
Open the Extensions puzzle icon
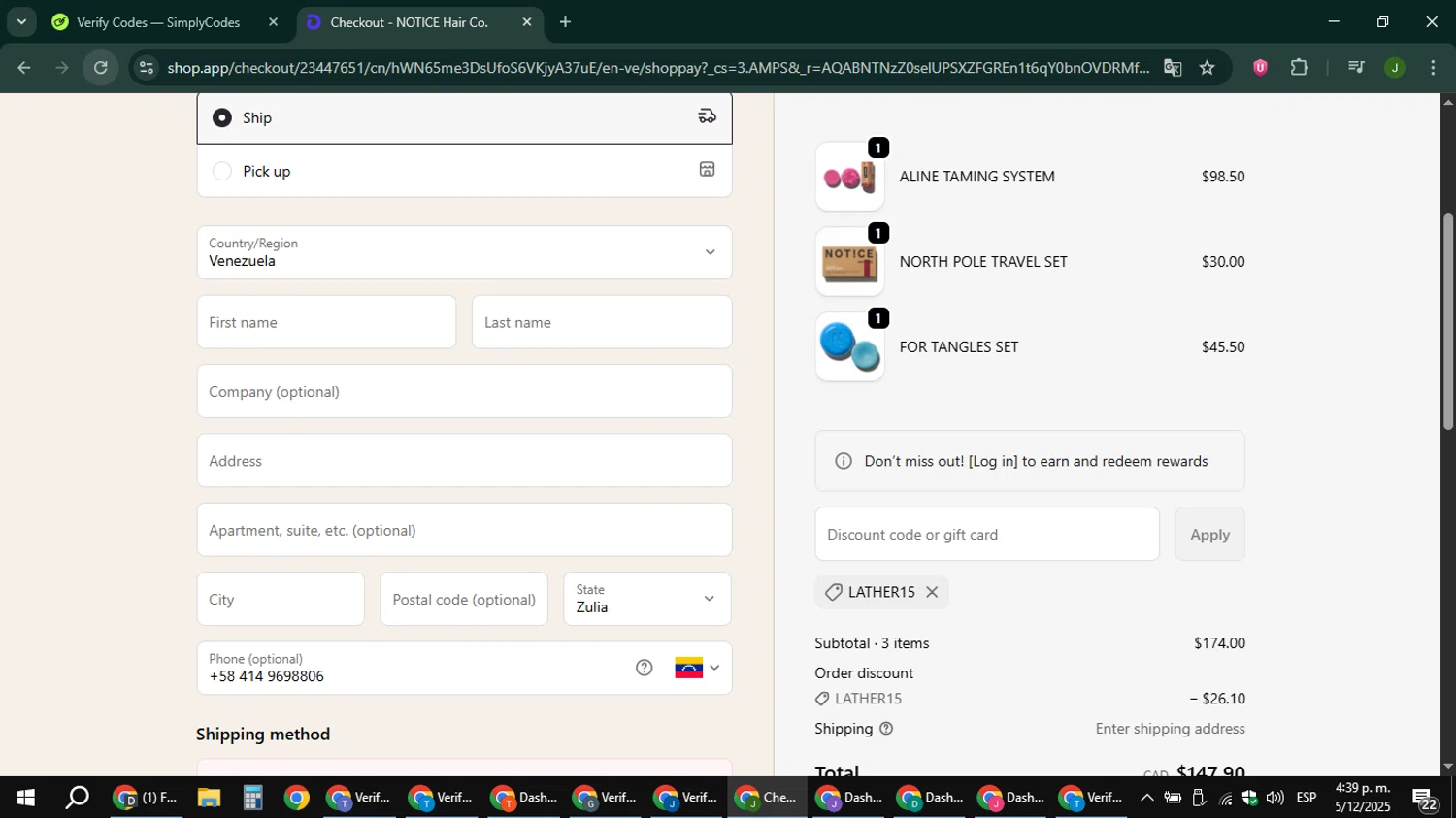[x=1299, y=67]
